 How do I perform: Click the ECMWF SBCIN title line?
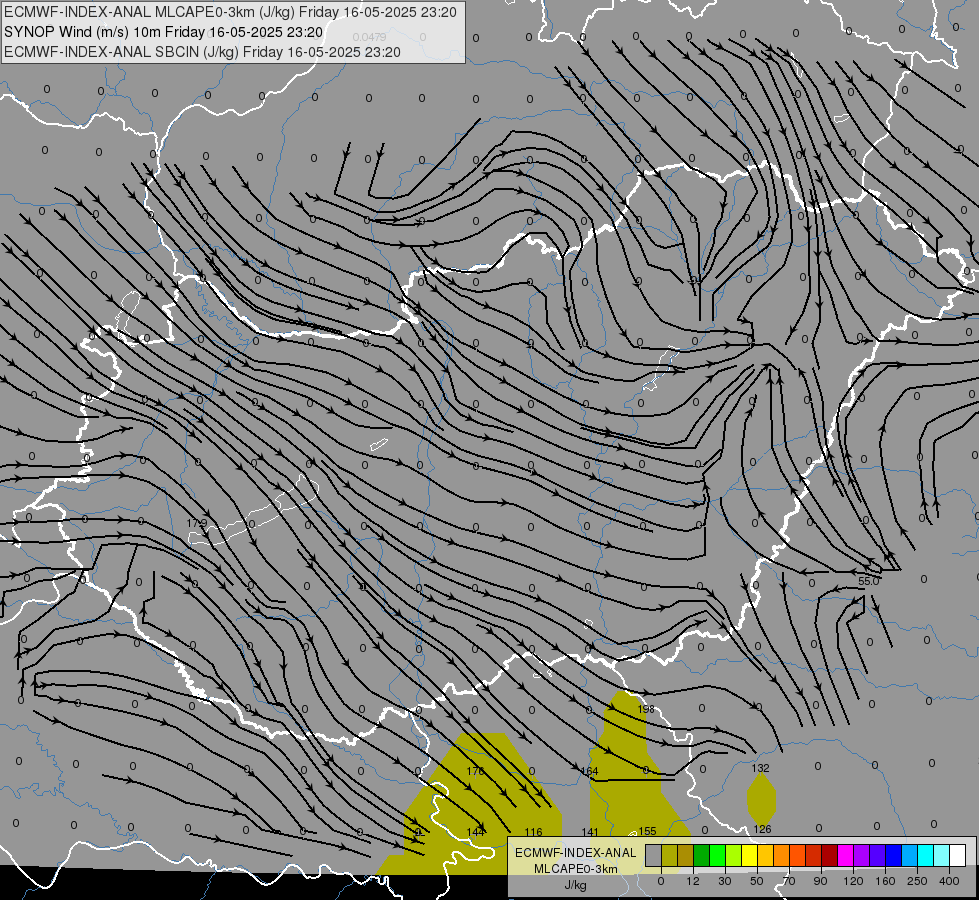coord(202,52)
